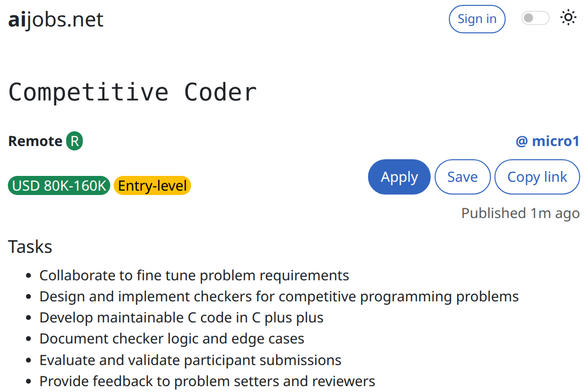Screen dimensions: 588x392
Task: Click the Develop maintainable C code bullet
Action: click(181, 318)
